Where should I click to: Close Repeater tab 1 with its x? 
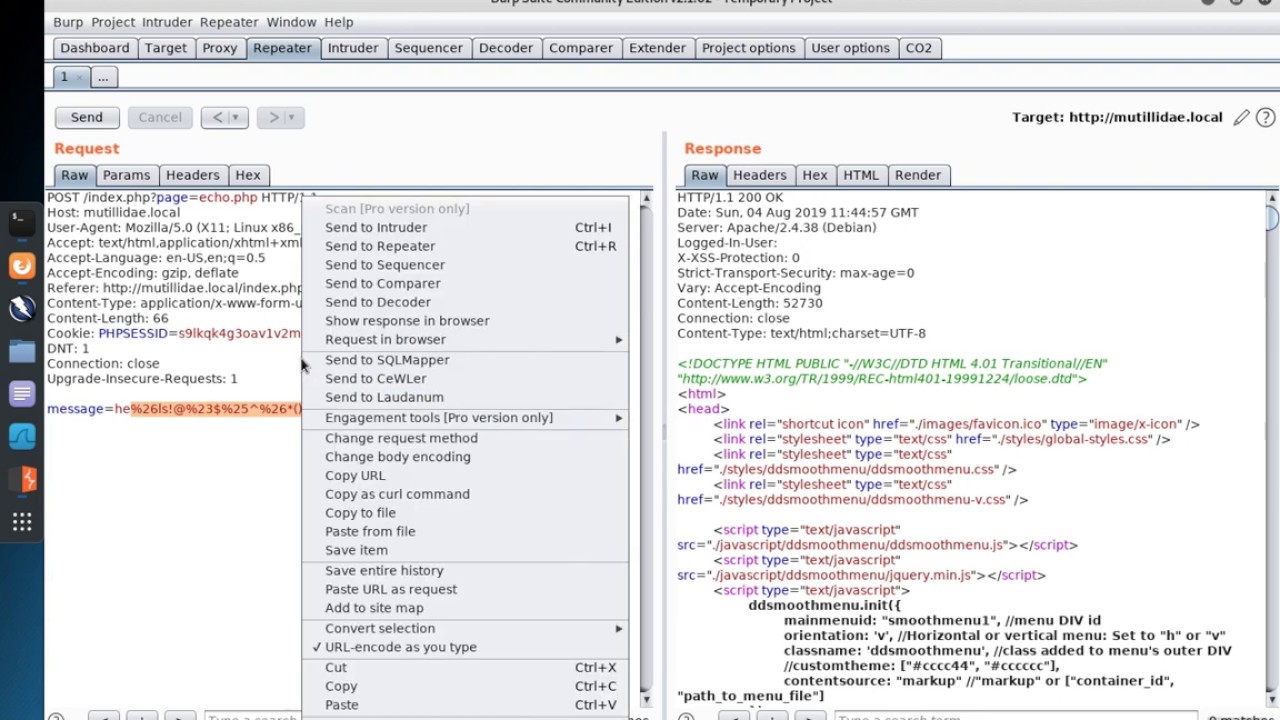[x=80, y=77]
